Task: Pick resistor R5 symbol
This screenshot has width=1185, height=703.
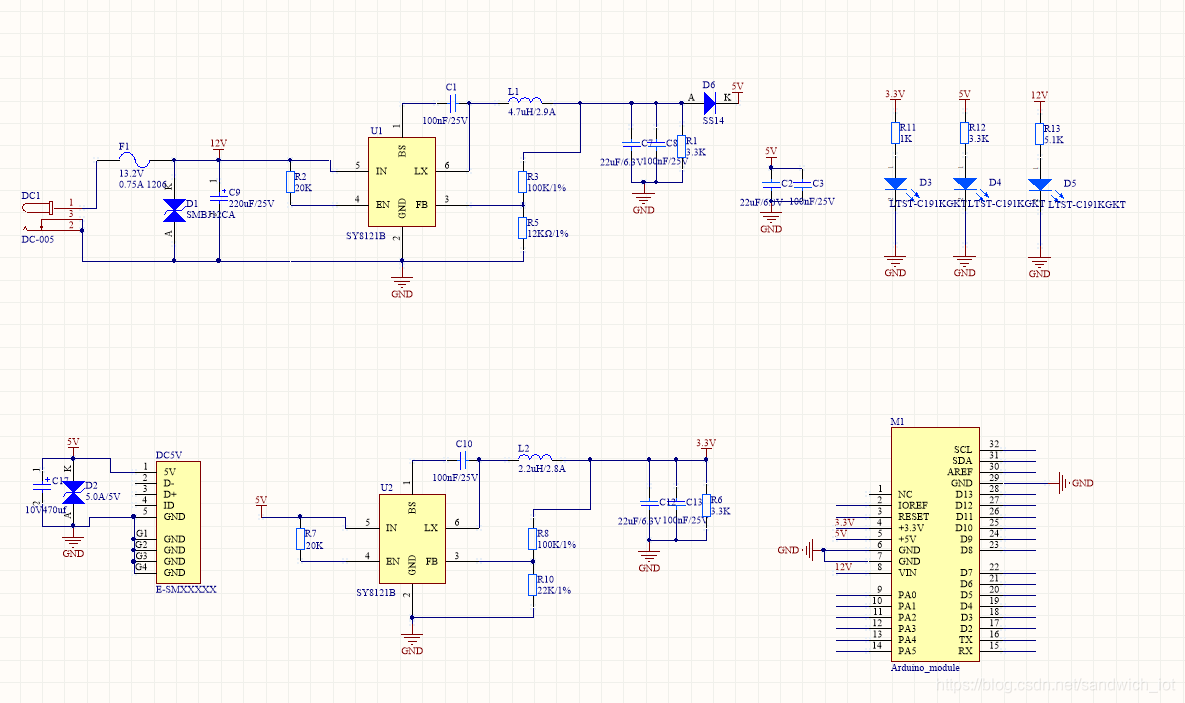Action: coord(522,228)
